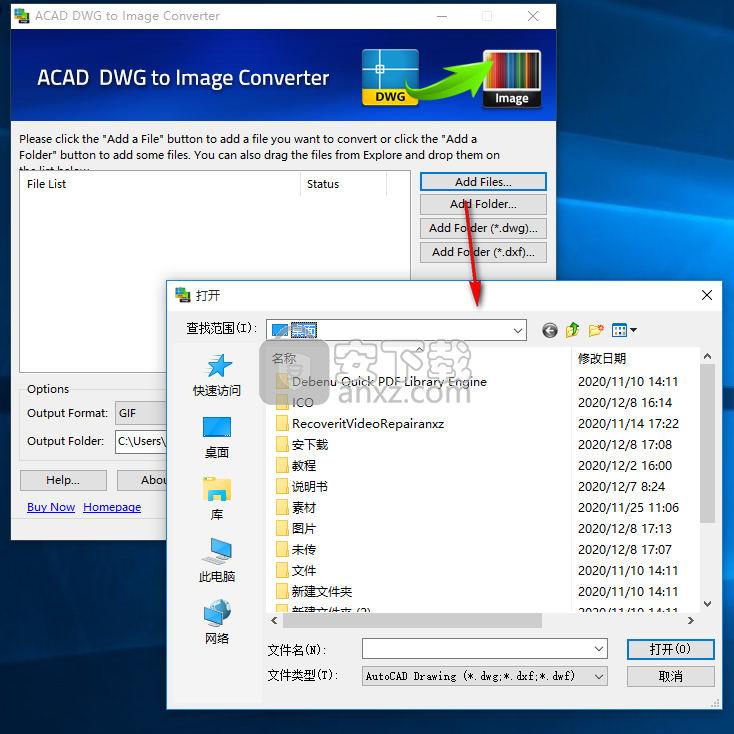The image size is (734, 734).
Task: Select RecoveritVideoRepairanxz folder name
Action: pyautogui.click(x=368, y=423)
